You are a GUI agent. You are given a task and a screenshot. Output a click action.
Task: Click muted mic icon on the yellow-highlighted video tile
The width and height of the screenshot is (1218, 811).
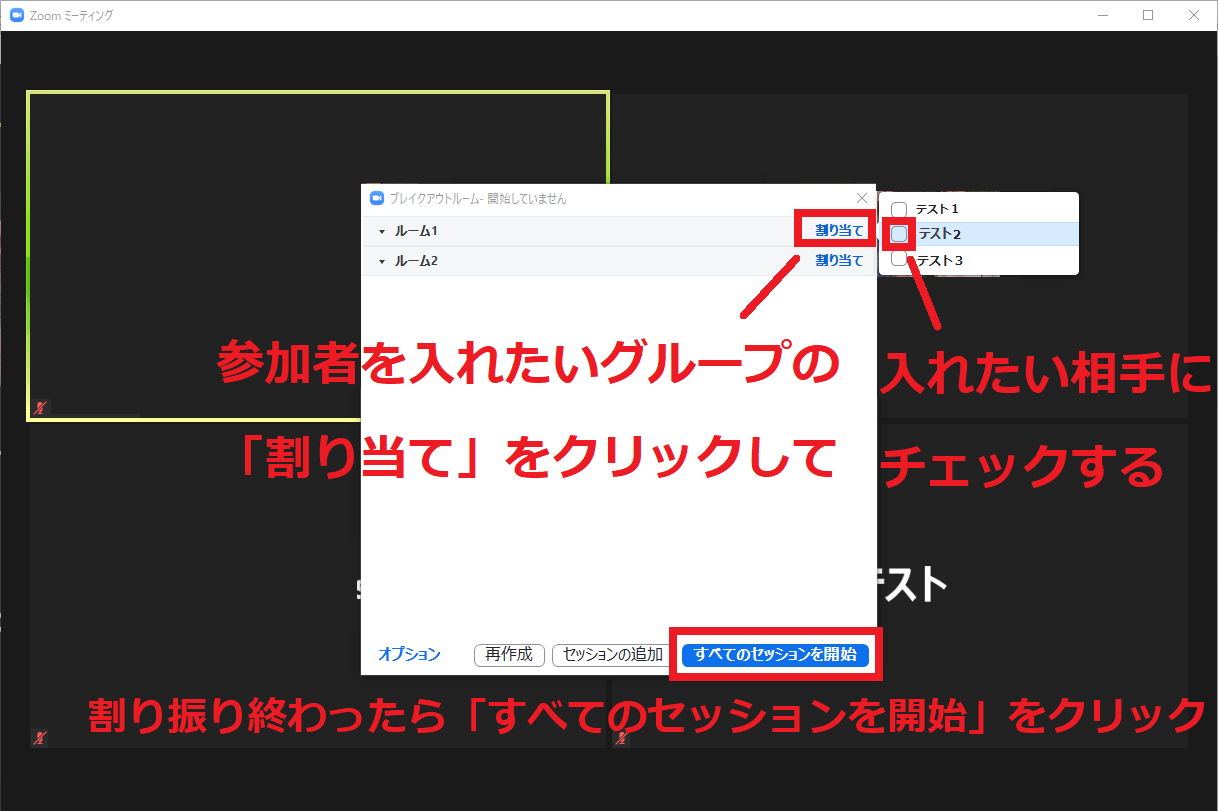40,408
